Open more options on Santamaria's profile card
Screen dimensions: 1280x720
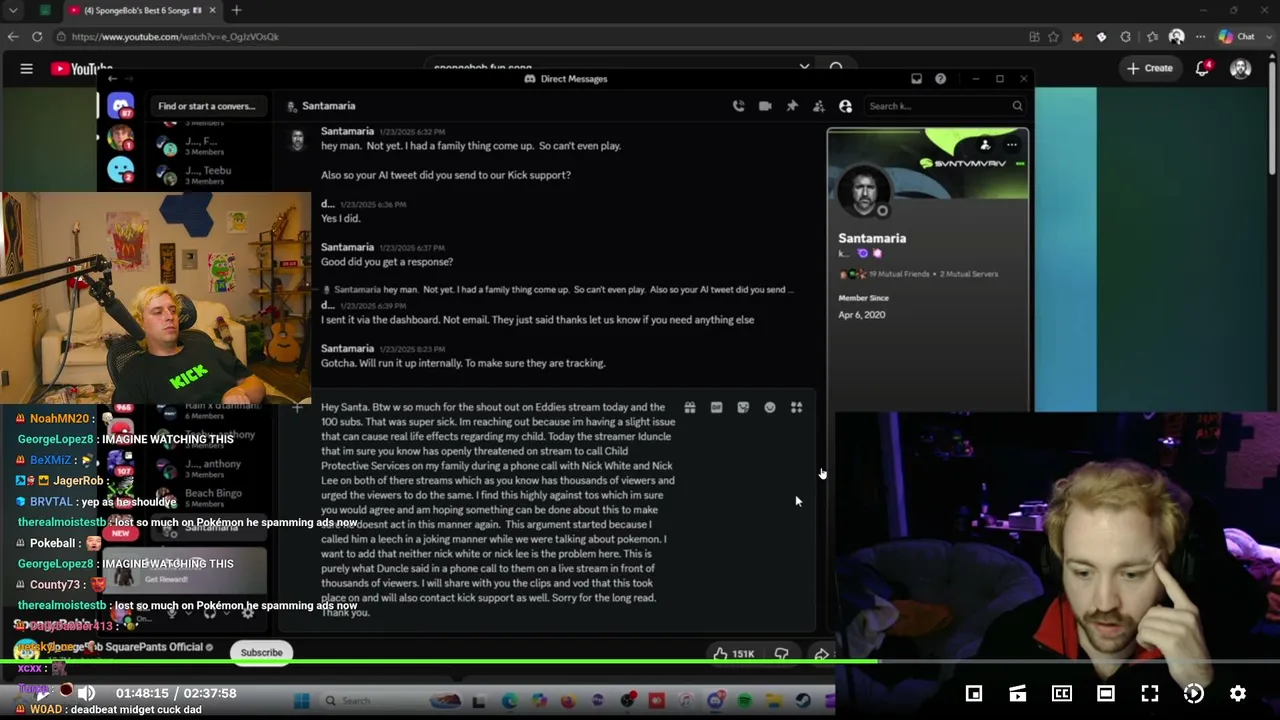click(x=1012, y=145)
